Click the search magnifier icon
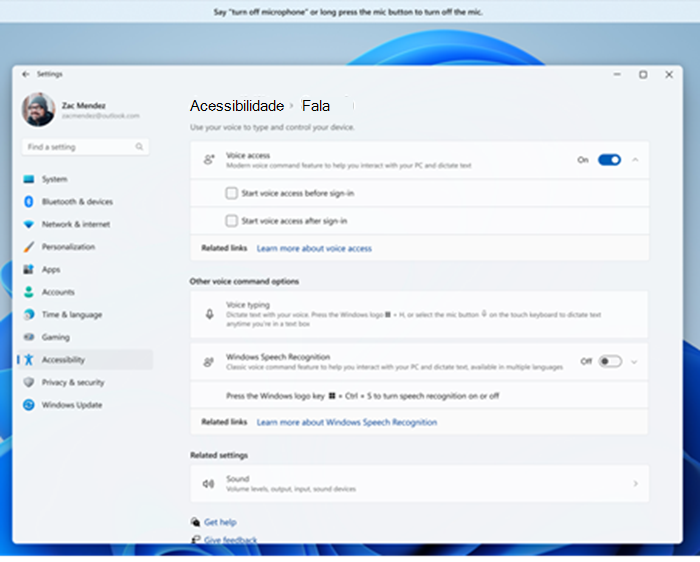 click(139, 147)
